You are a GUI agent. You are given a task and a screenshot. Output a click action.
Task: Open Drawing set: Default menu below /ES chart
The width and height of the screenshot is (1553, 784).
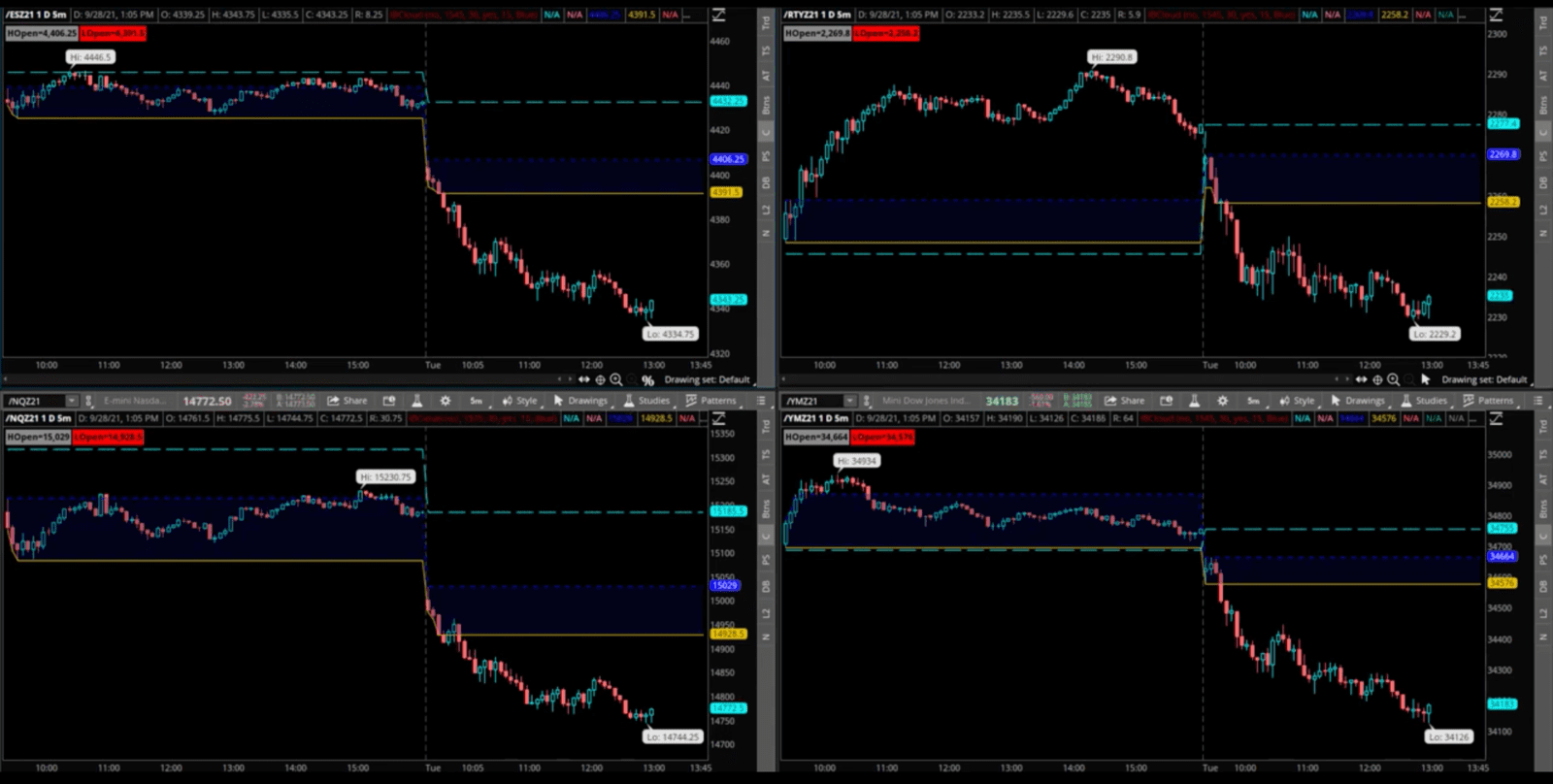click(707, 379)
